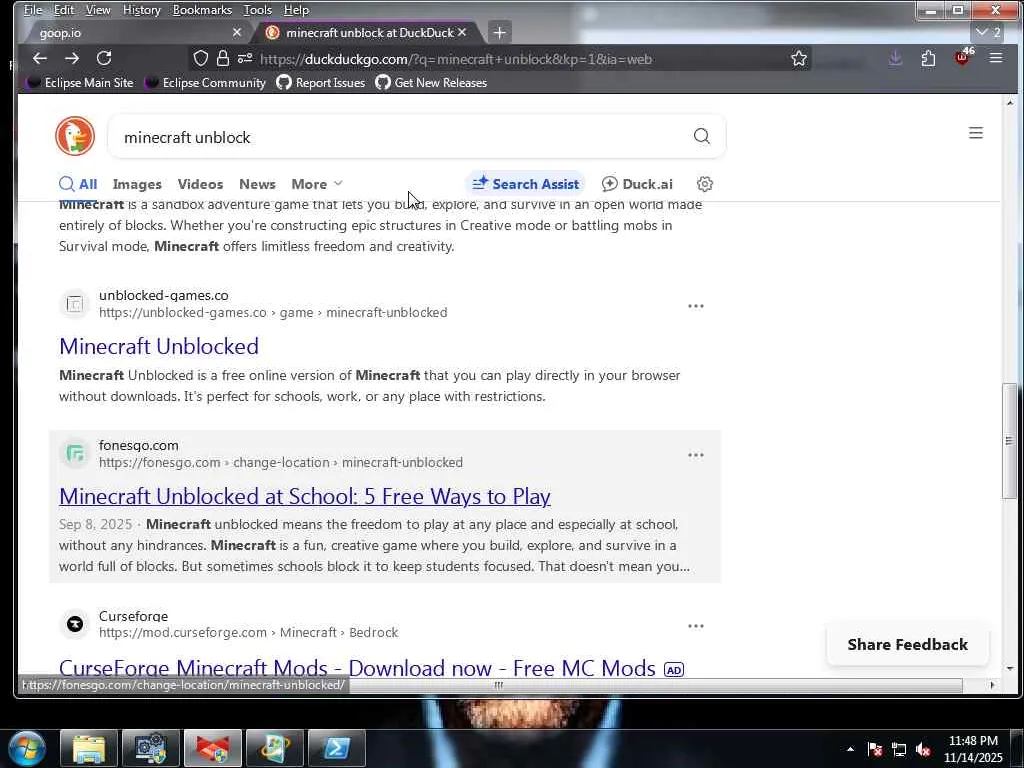Click the fonesgo.com site favicon
Screen dimensions: 1024x768
(75, 453)
